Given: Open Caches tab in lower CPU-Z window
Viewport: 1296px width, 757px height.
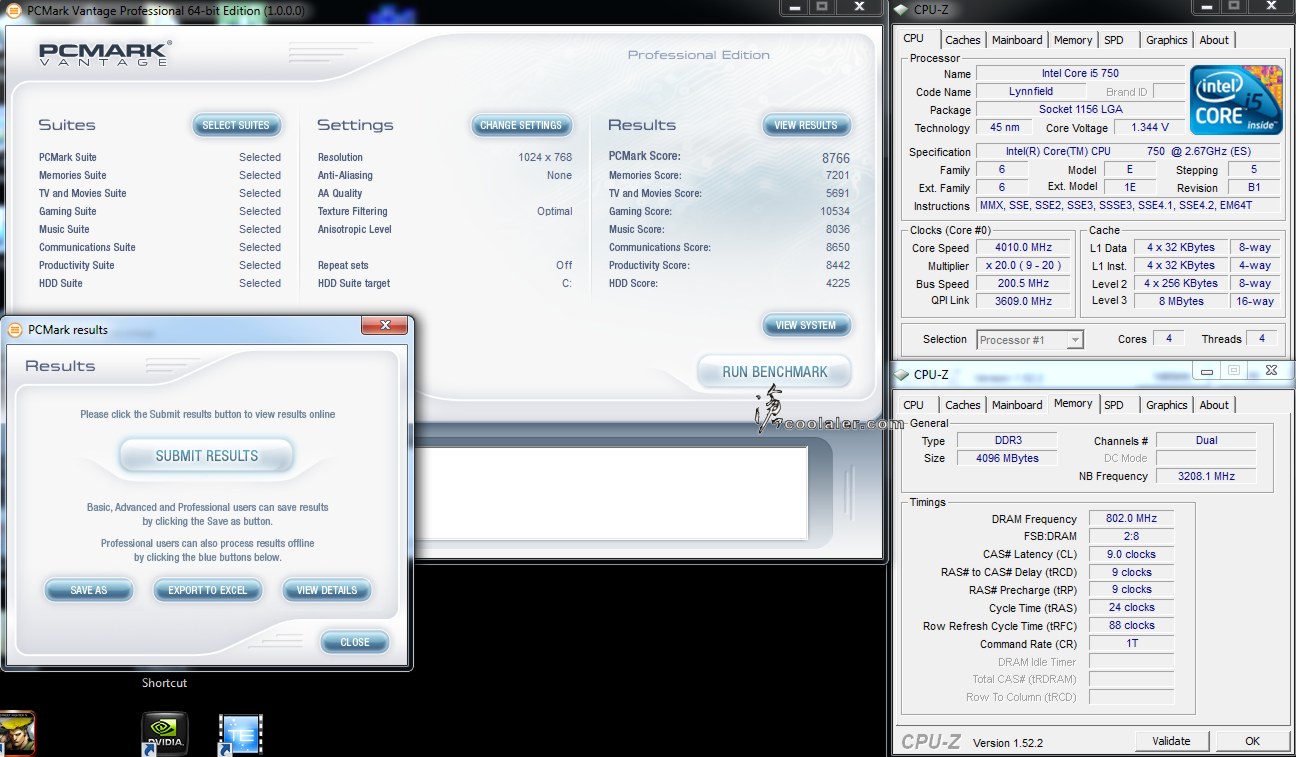Looking at the screenshot, I should 963,405.
